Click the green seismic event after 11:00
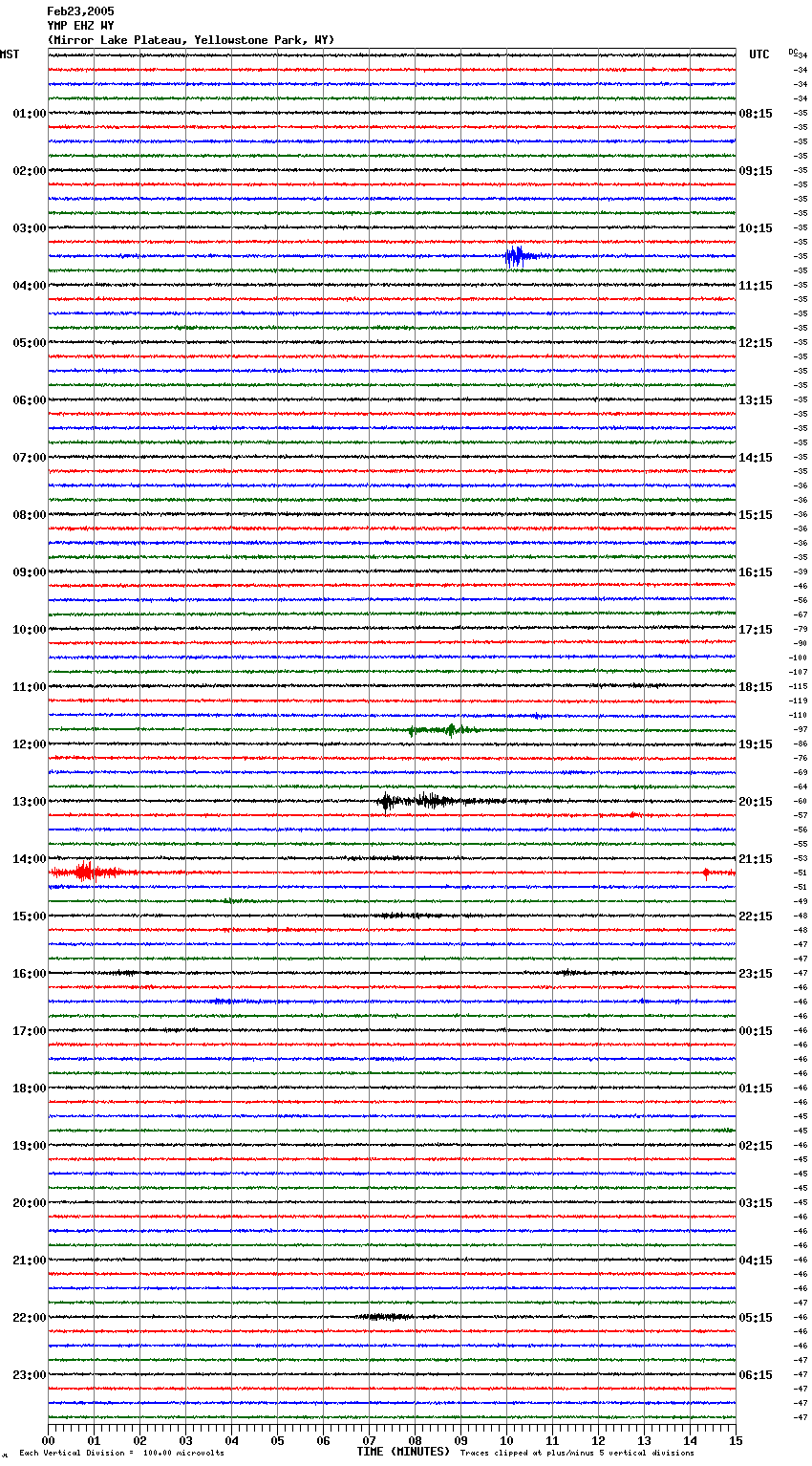 tap(444, 730)
